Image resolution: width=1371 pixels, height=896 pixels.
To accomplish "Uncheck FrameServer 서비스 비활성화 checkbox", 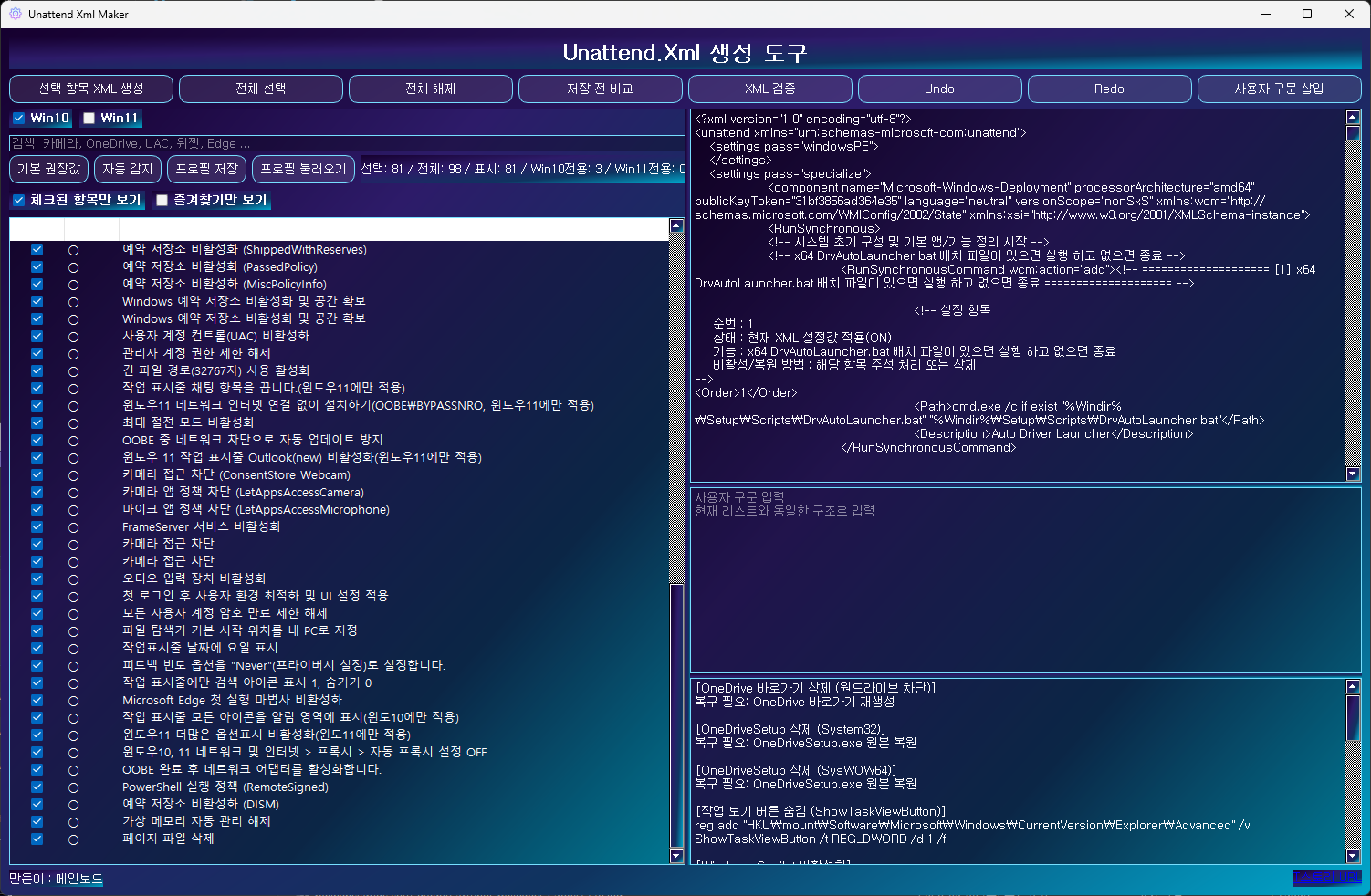I will click(37, 526).
